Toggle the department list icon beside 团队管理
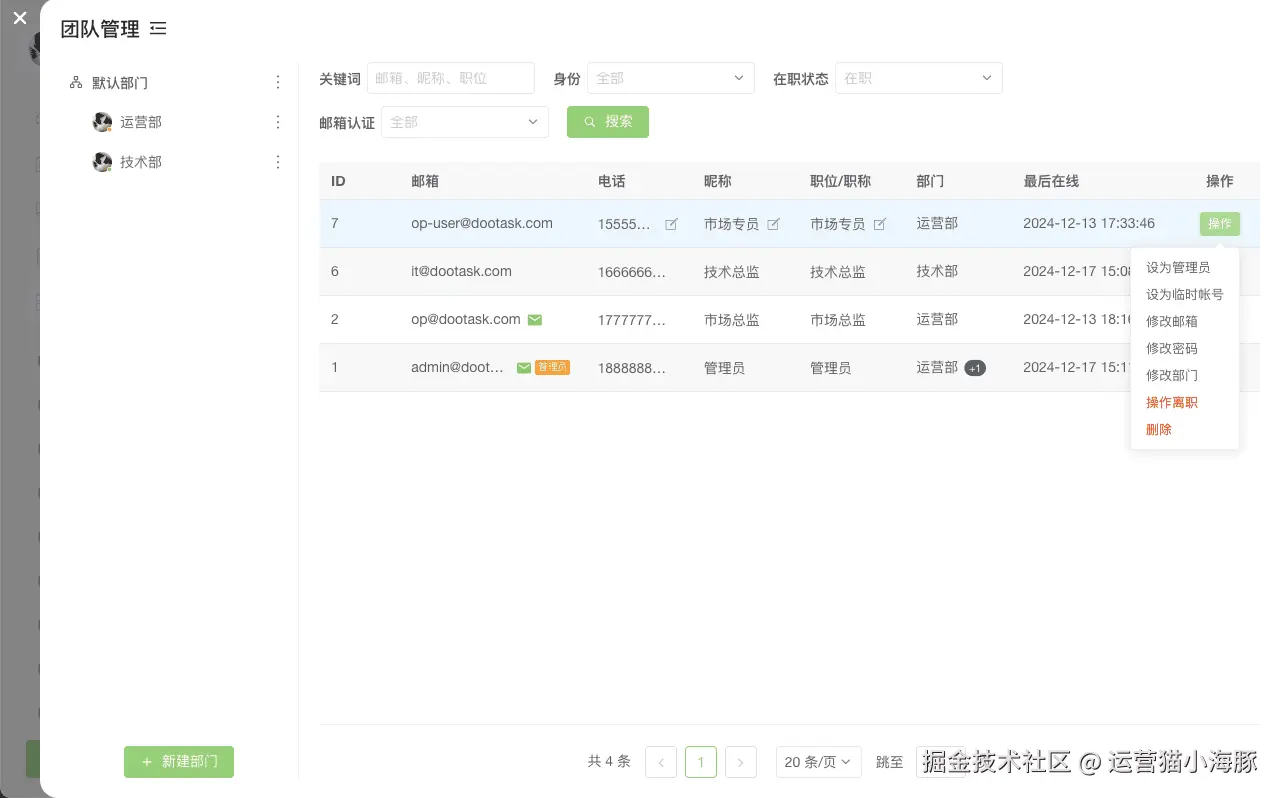This screenshot has height=798, width=1280. [158, 29]
